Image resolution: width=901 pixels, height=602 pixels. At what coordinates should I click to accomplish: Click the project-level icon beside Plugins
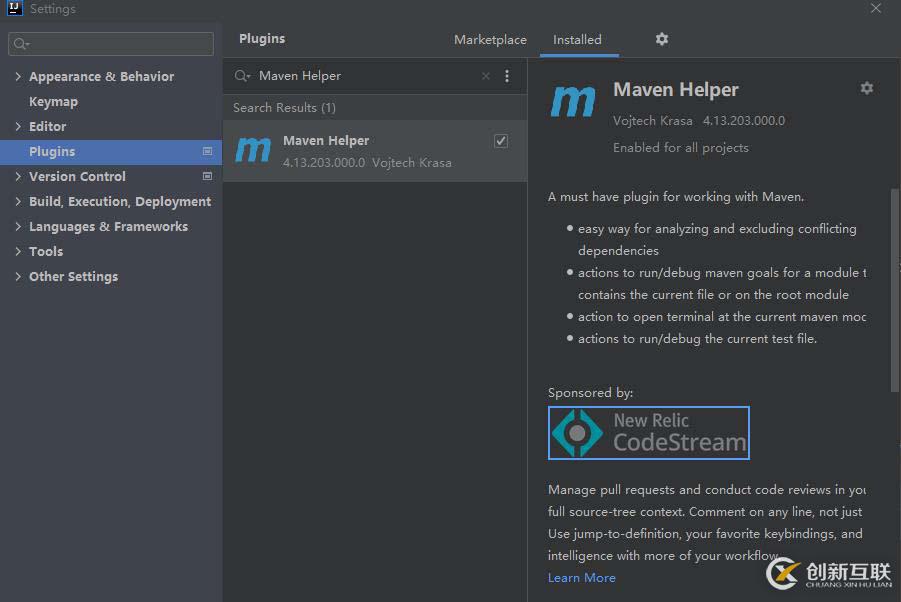click(207, 151)
